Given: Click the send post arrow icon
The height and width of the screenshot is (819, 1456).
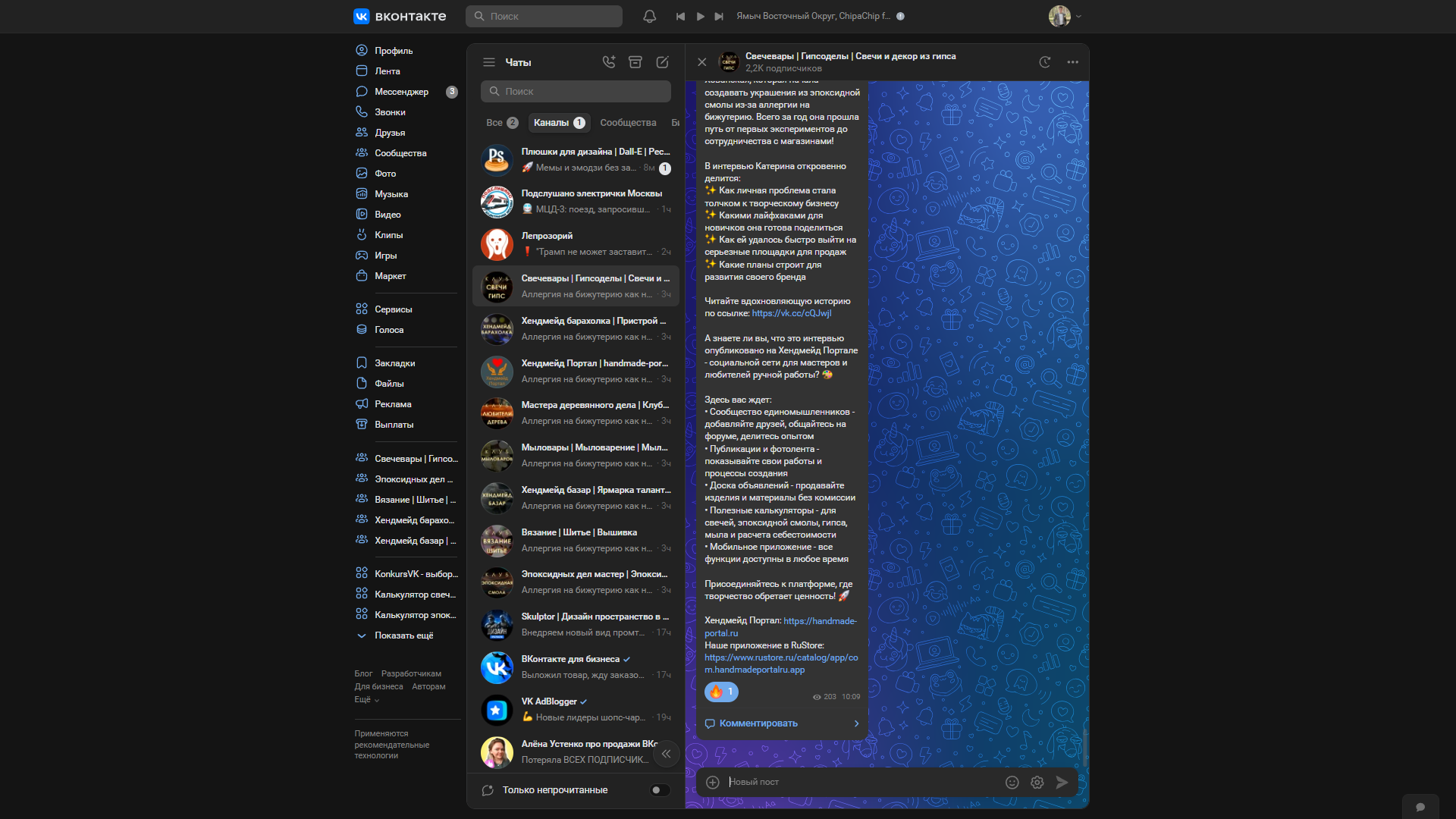Looking at the screenshot, I should [1062, 782].
